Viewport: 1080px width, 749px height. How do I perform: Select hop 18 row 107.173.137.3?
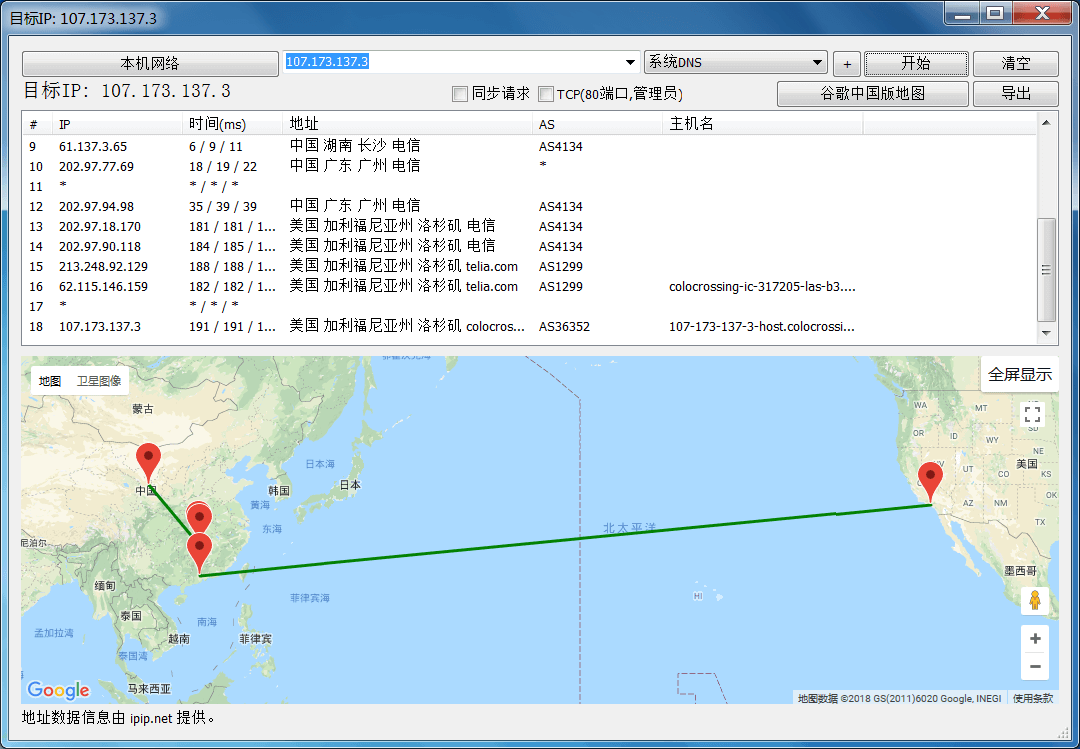tap(100, 327)
